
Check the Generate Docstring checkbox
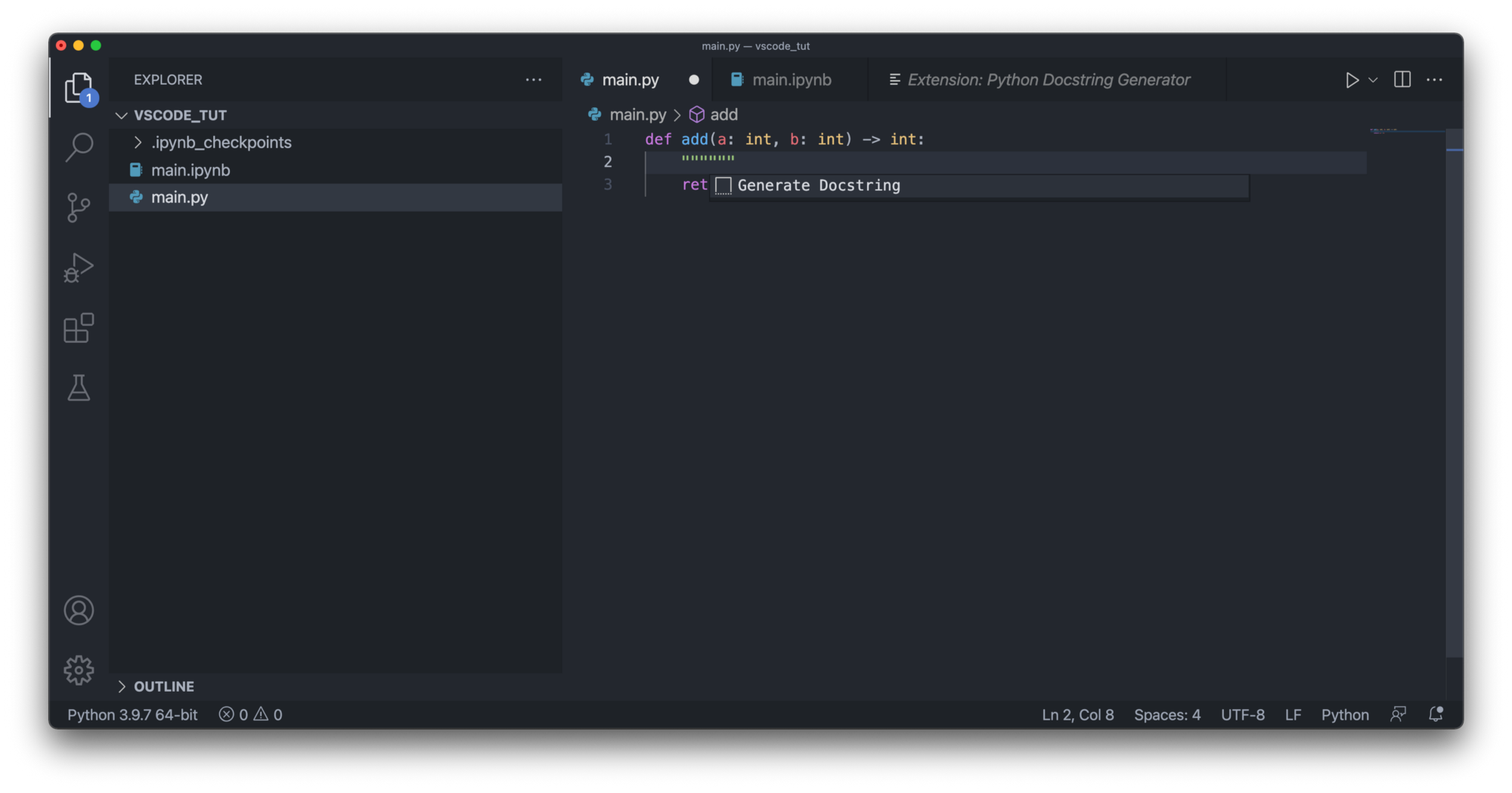(x=723, y=185)
